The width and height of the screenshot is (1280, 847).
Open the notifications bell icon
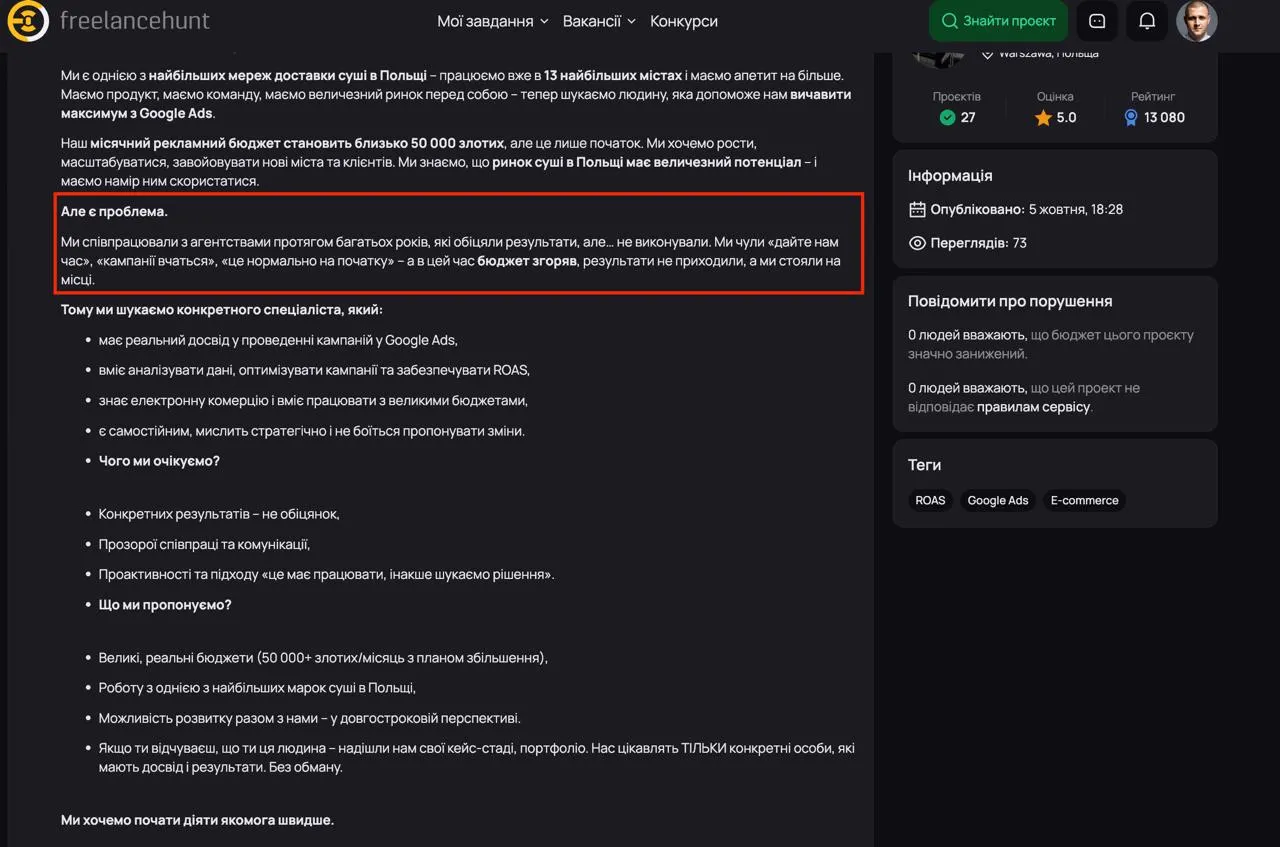click(x=1147, y=21)
